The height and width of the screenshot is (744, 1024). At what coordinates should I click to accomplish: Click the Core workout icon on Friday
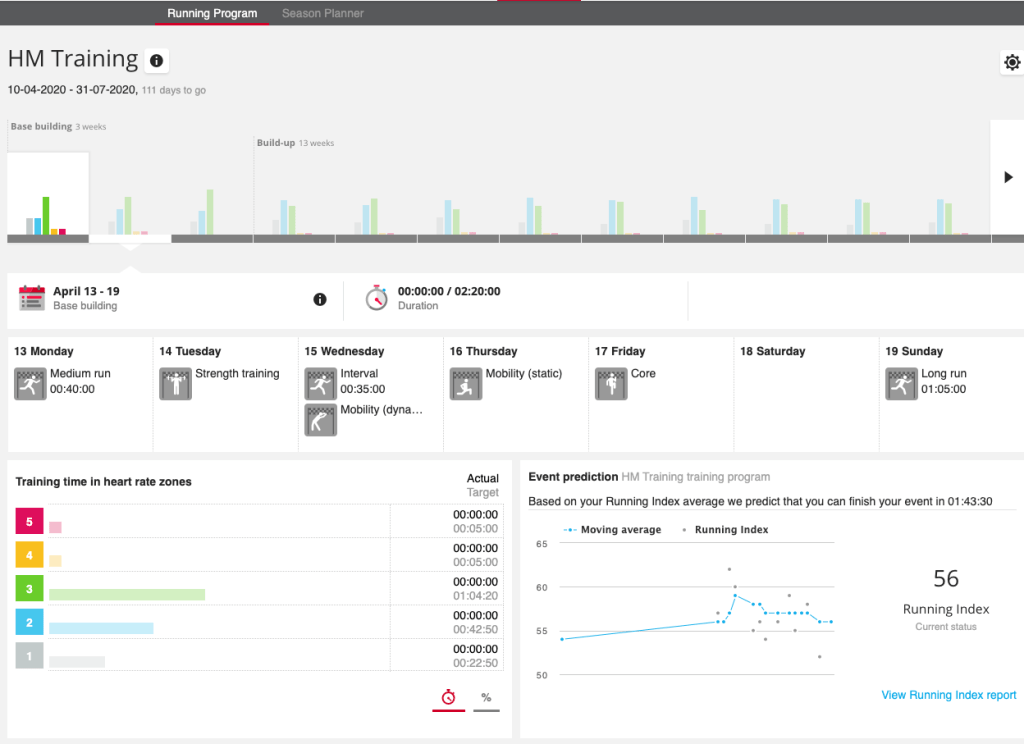(x=611, y=384)
